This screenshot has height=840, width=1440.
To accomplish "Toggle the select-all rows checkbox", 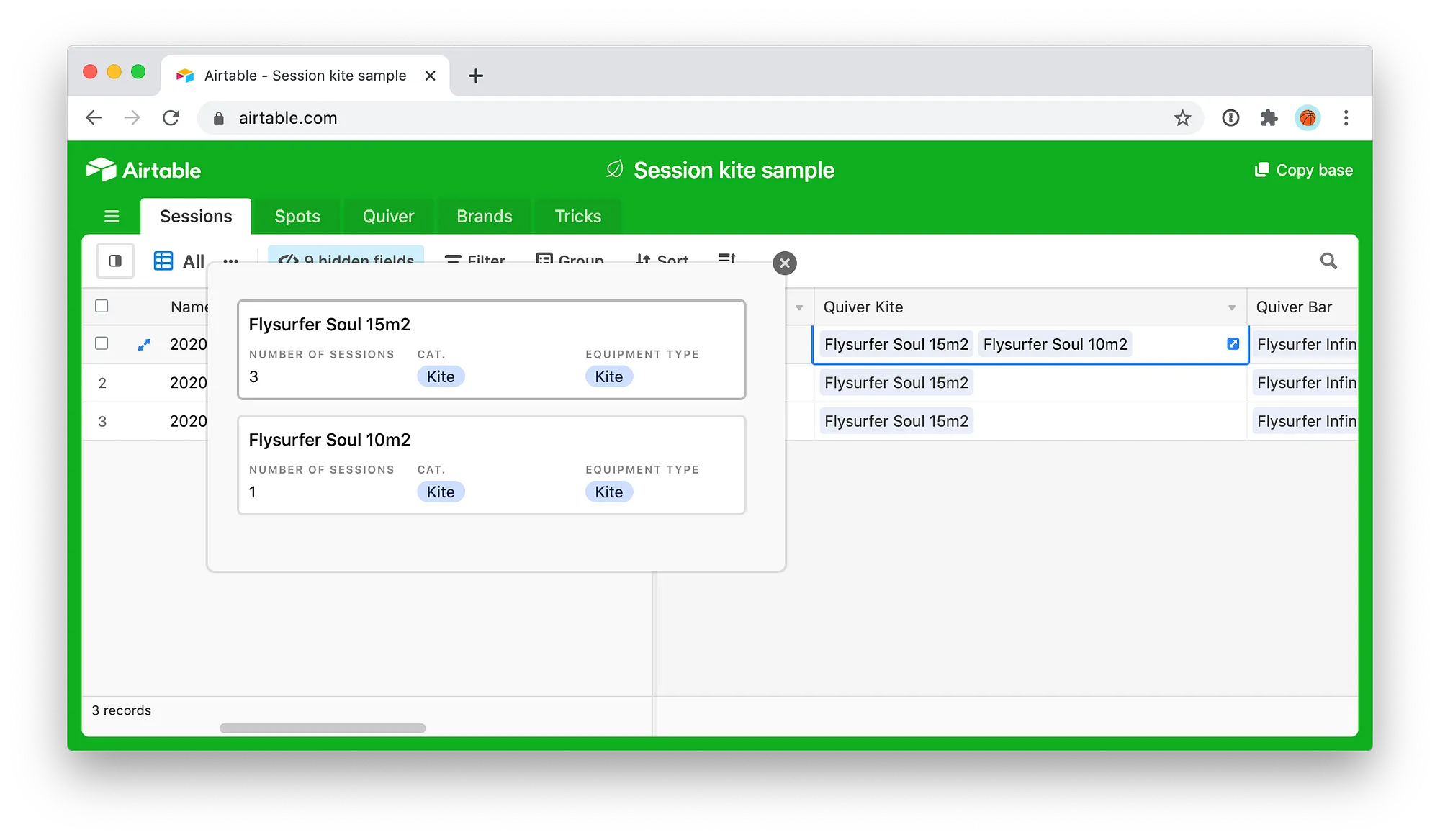I will coord(102,306).
